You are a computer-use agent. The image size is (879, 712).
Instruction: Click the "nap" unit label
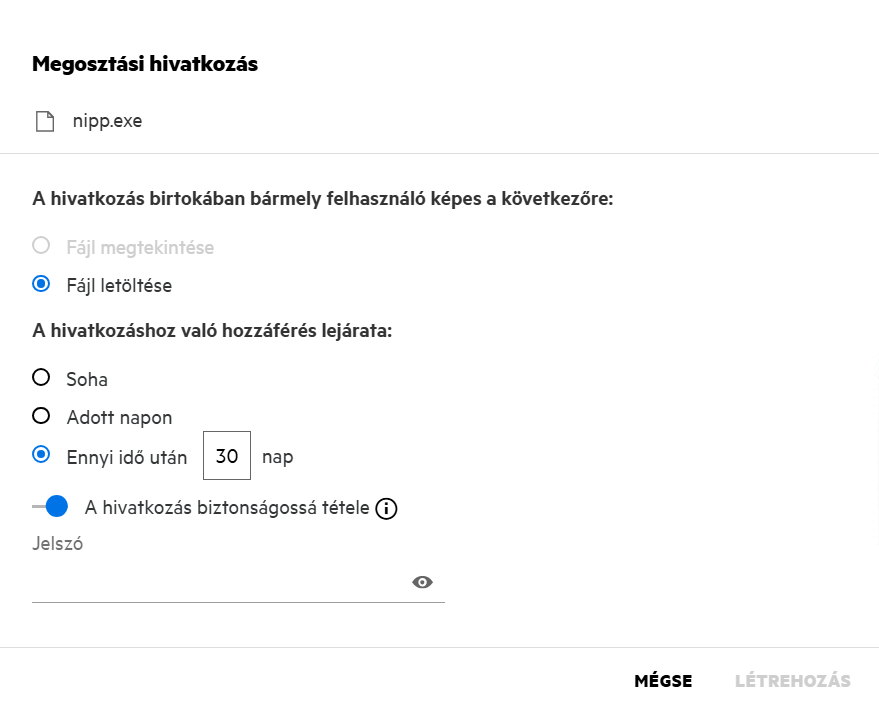277,457
